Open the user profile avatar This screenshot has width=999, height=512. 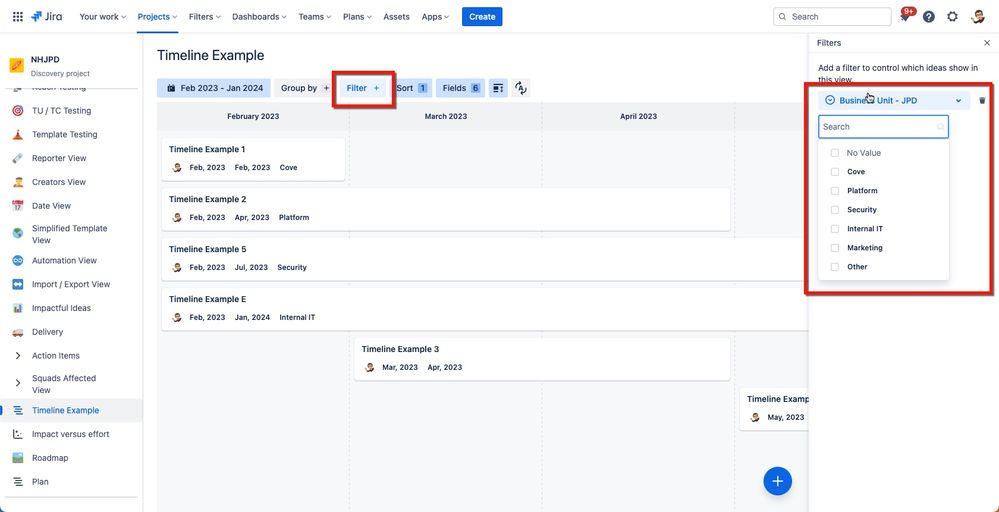point(978,17)
